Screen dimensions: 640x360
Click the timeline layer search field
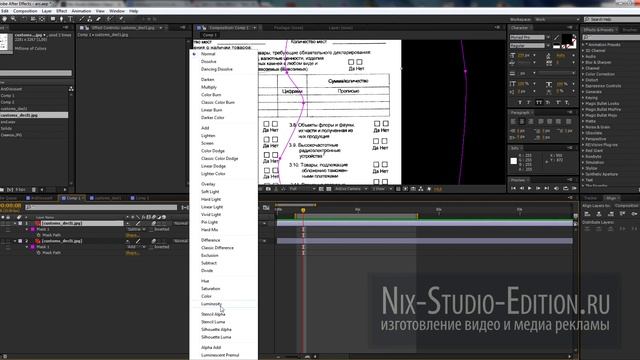[101, 207]
